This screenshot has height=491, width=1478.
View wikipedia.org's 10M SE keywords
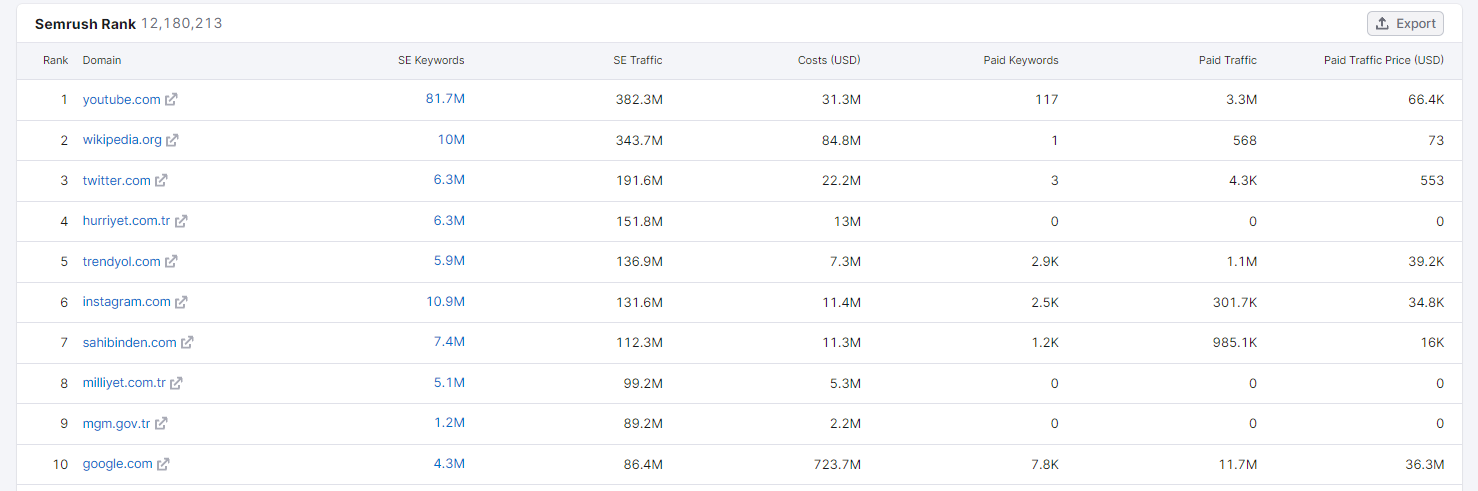[x=451, y=140]
